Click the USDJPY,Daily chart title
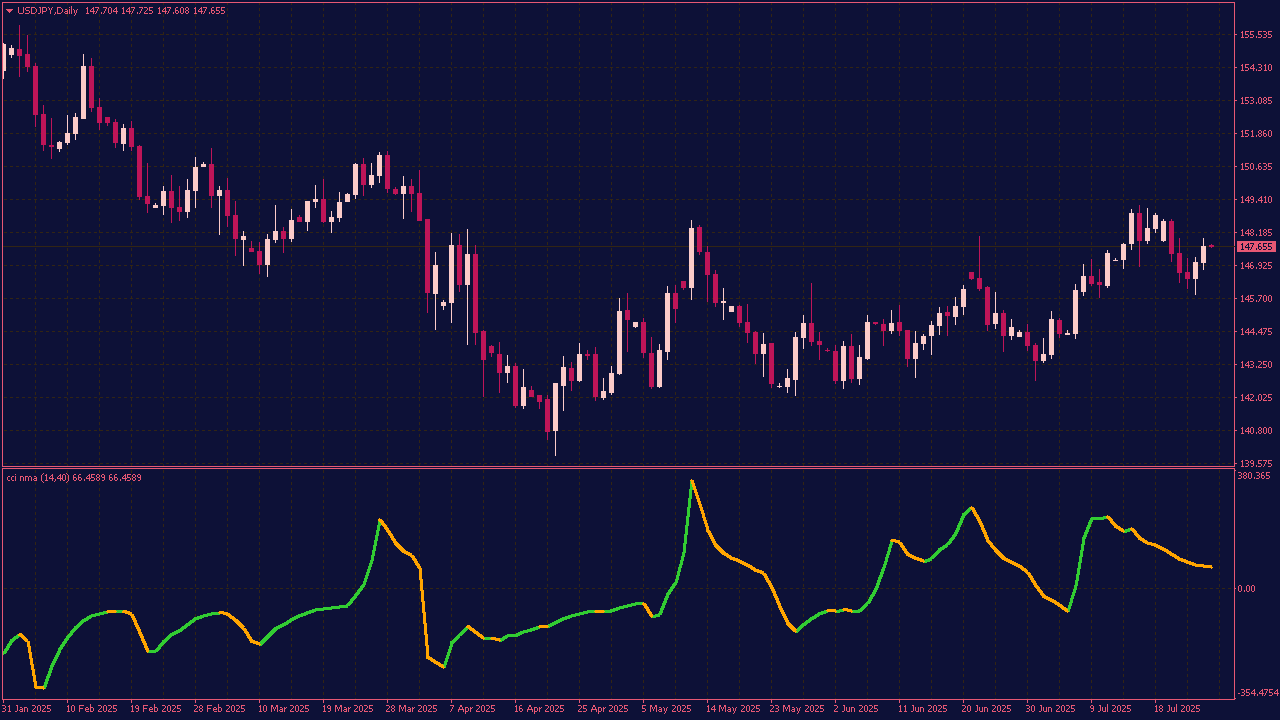1280x720 pixels. coord(50,10)
